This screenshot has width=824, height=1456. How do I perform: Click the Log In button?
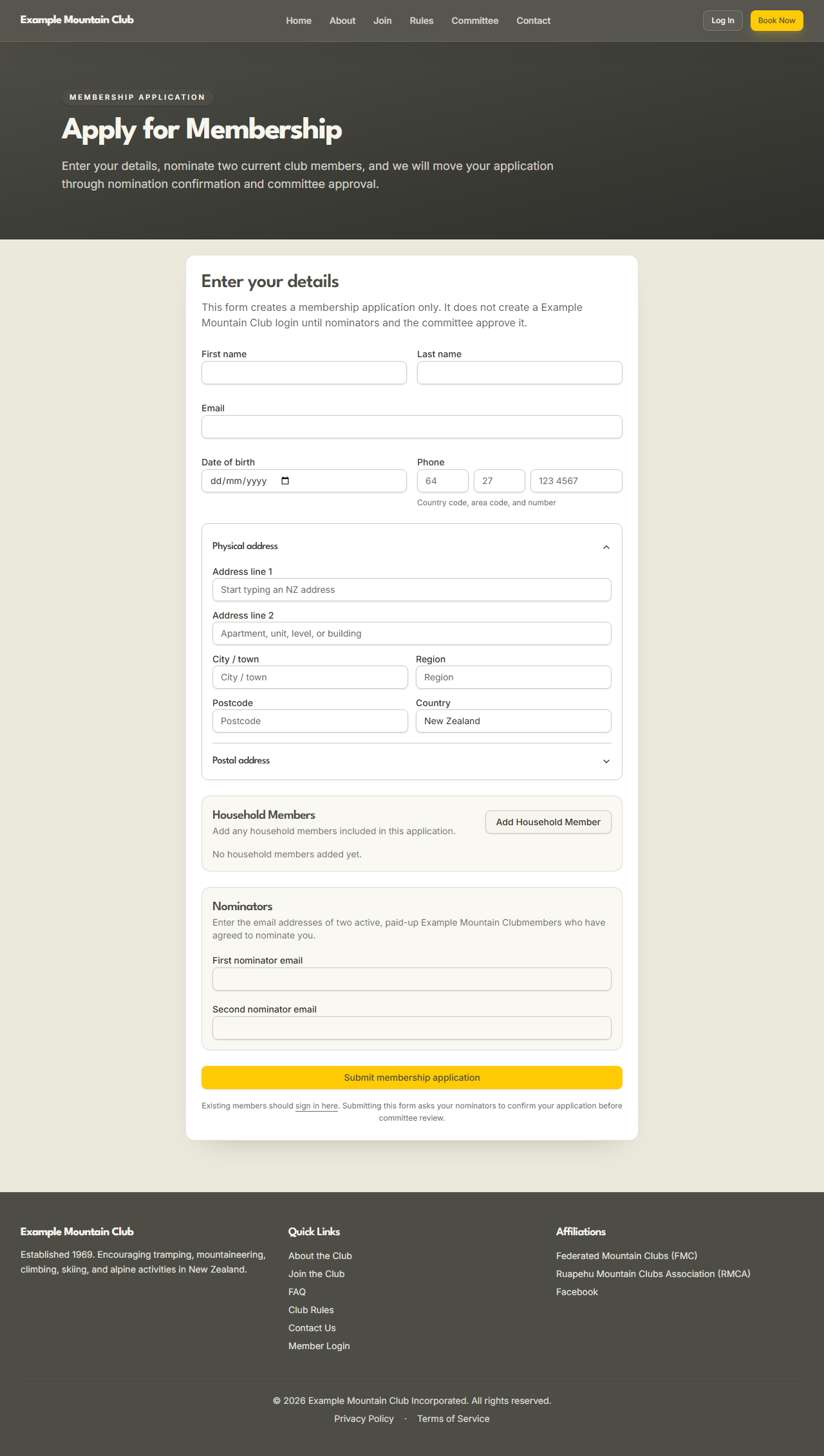tap(723, 21)
